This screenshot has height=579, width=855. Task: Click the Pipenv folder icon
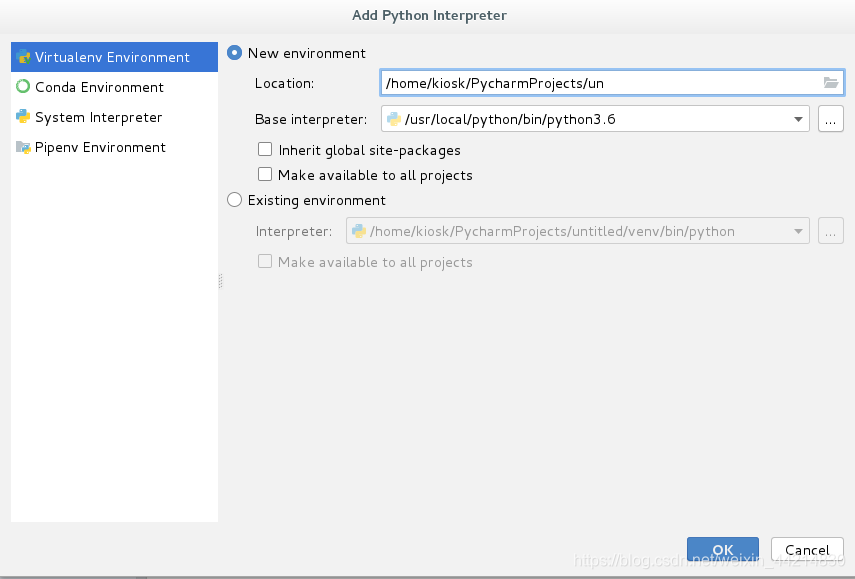23,147
